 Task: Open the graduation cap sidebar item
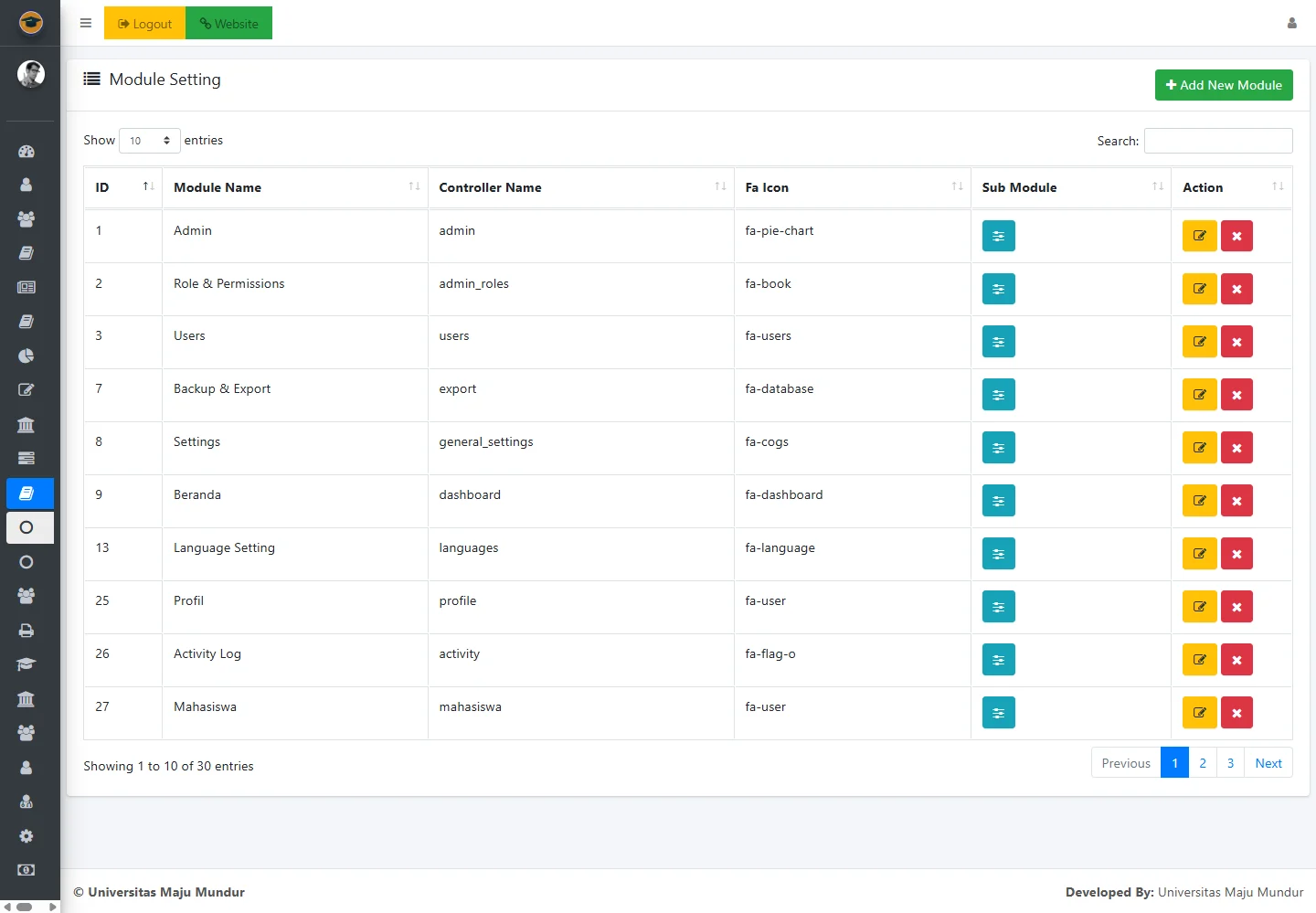[27, 664]
